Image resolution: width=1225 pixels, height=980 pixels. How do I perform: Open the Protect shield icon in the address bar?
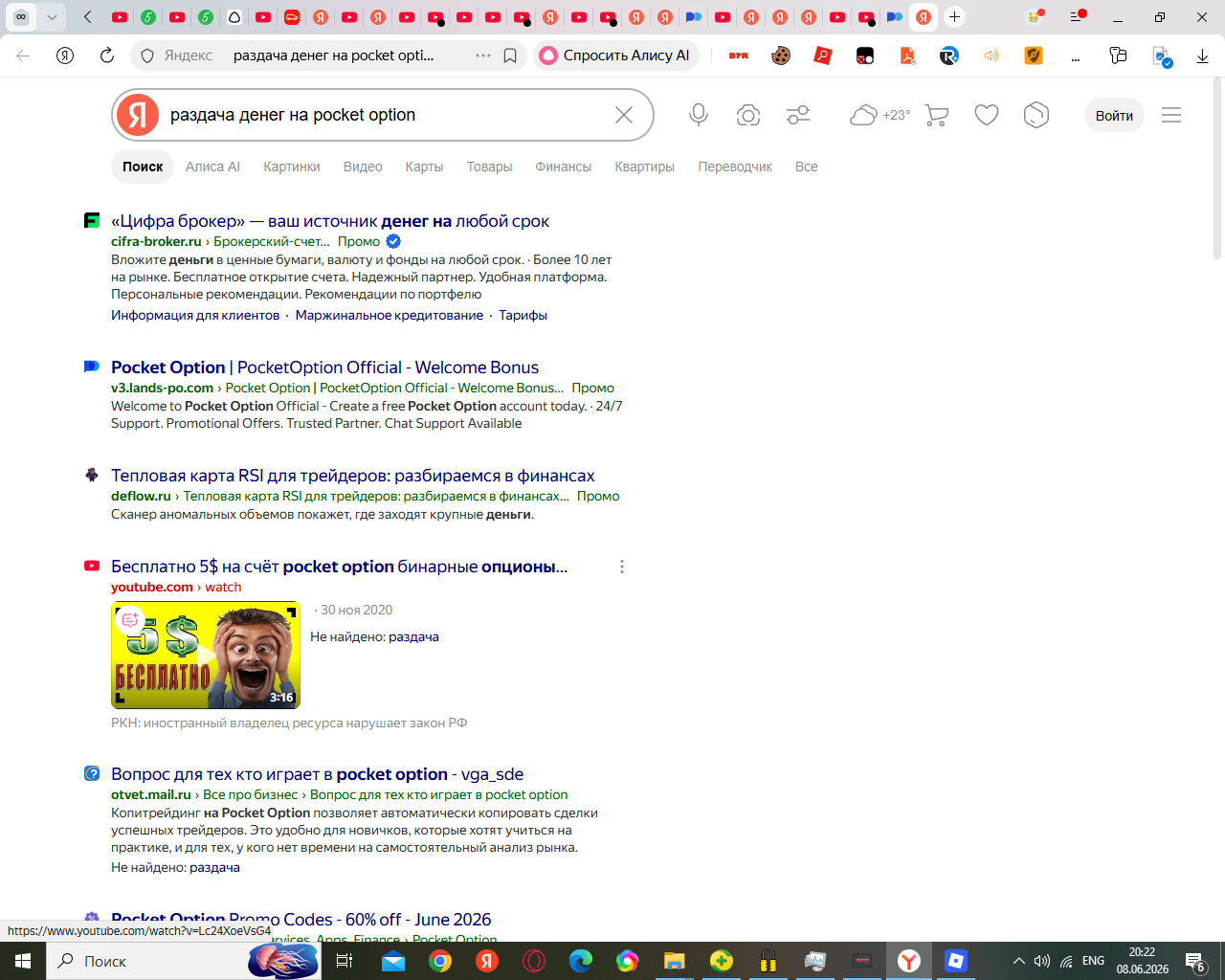[x=147, y=56]
